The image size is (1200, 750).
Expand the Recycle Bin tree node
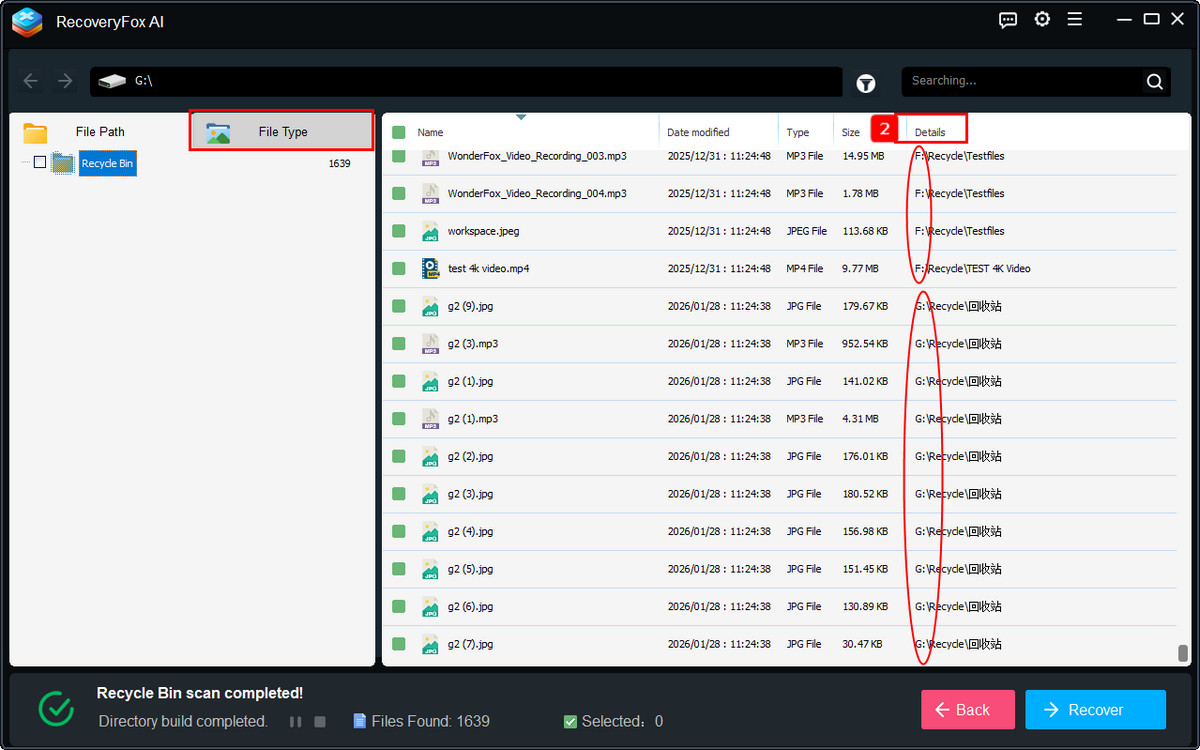pyautogui.click(x=25, y=162)
